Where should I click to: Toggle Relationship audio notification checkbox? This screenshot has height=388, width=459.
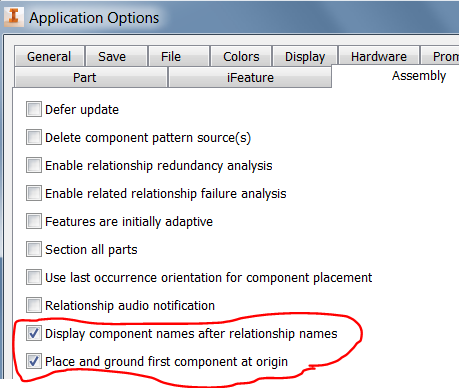click(x=34, y=305)
